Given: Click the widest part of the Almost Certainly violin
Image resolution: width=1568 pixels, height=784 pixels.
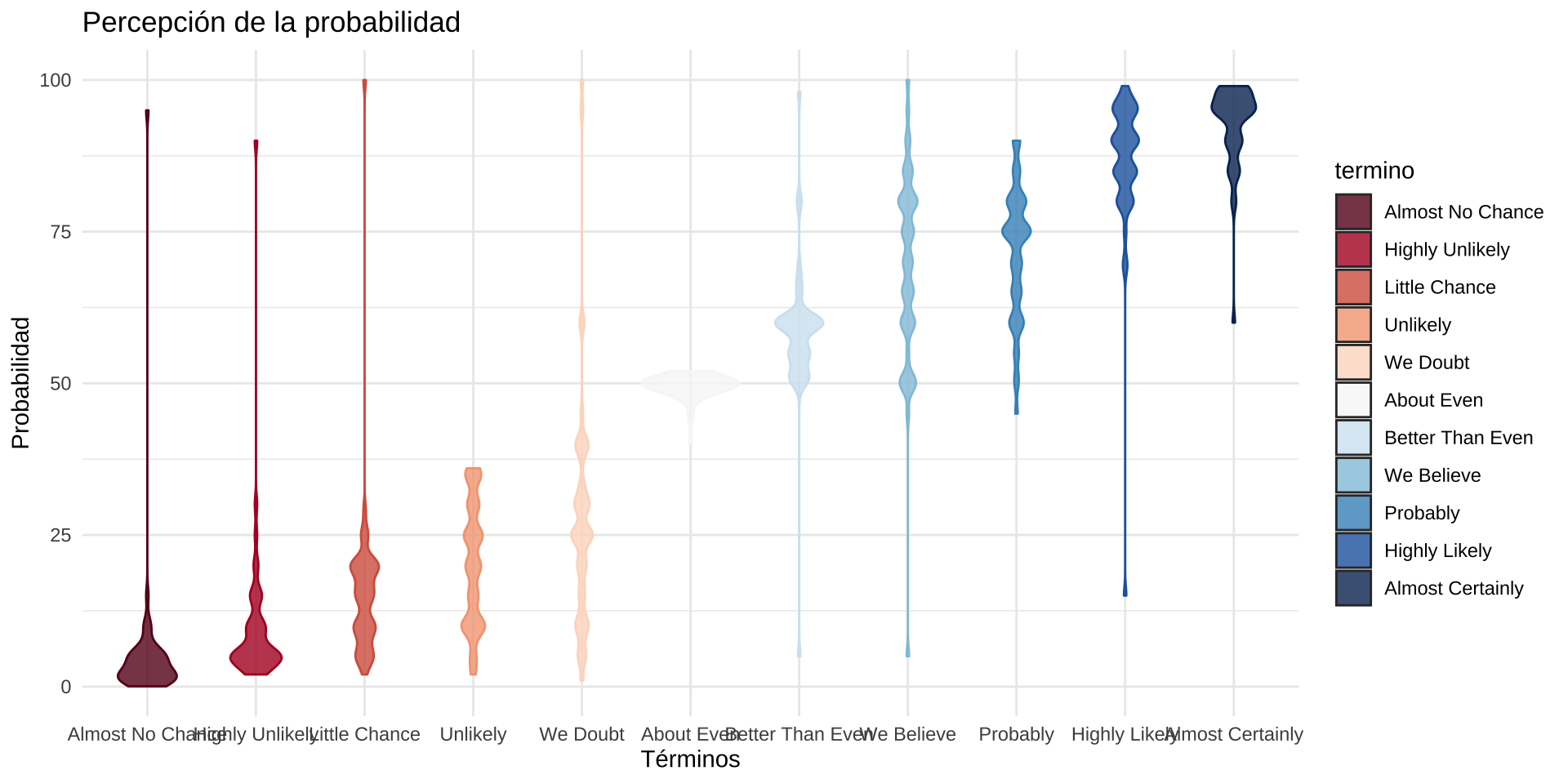Looking at the screenshot, I should (x=1233, y=107).
